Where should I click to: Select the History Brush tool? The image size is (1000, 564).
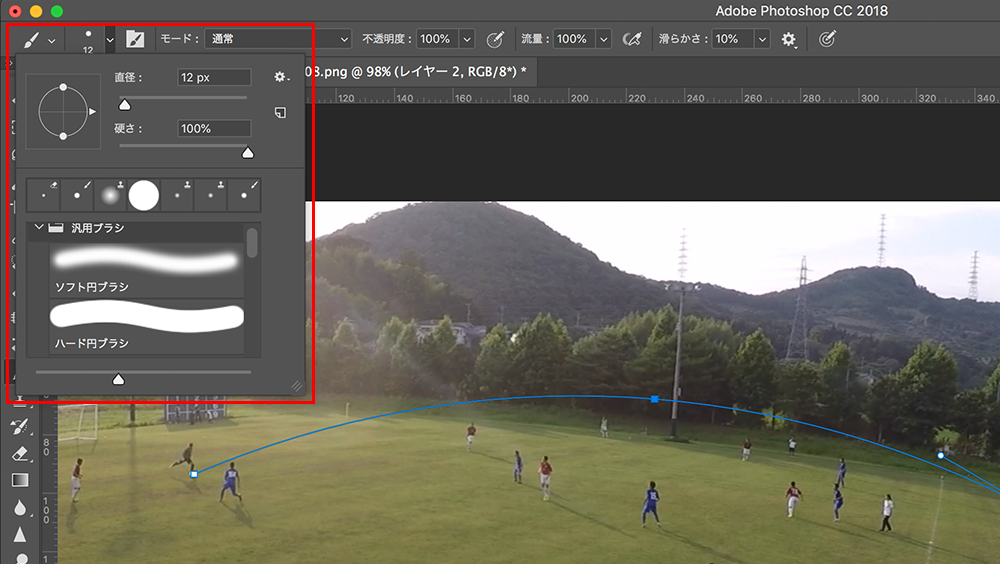point(20,427)
